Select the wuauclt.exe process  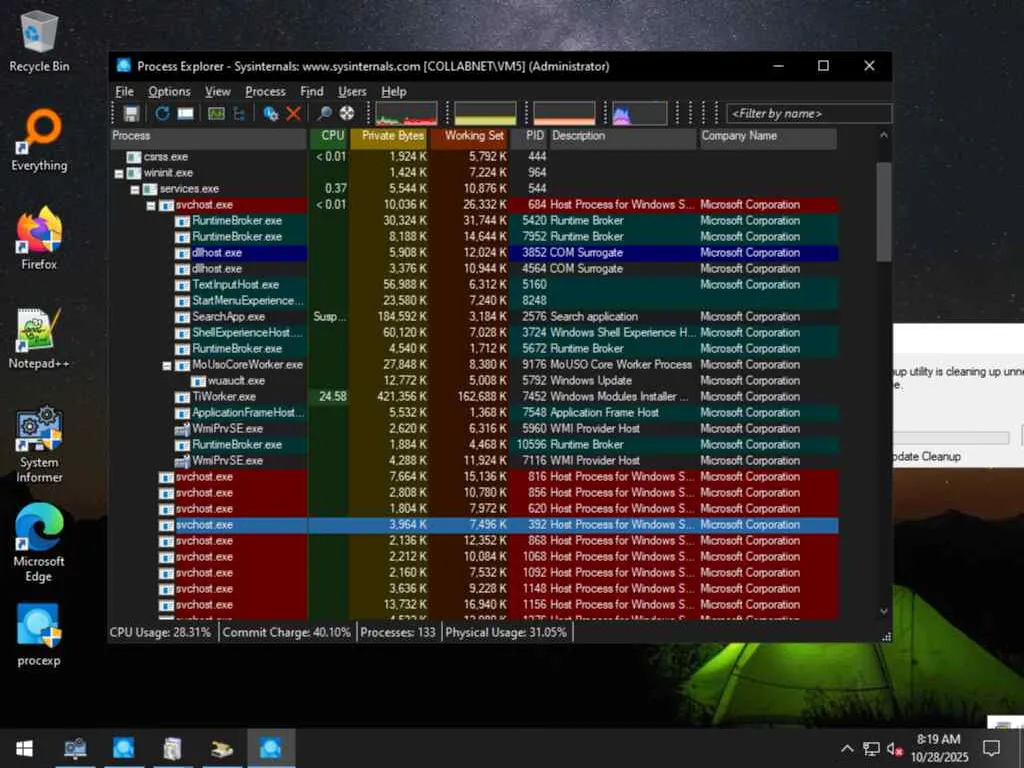[473, 381]
